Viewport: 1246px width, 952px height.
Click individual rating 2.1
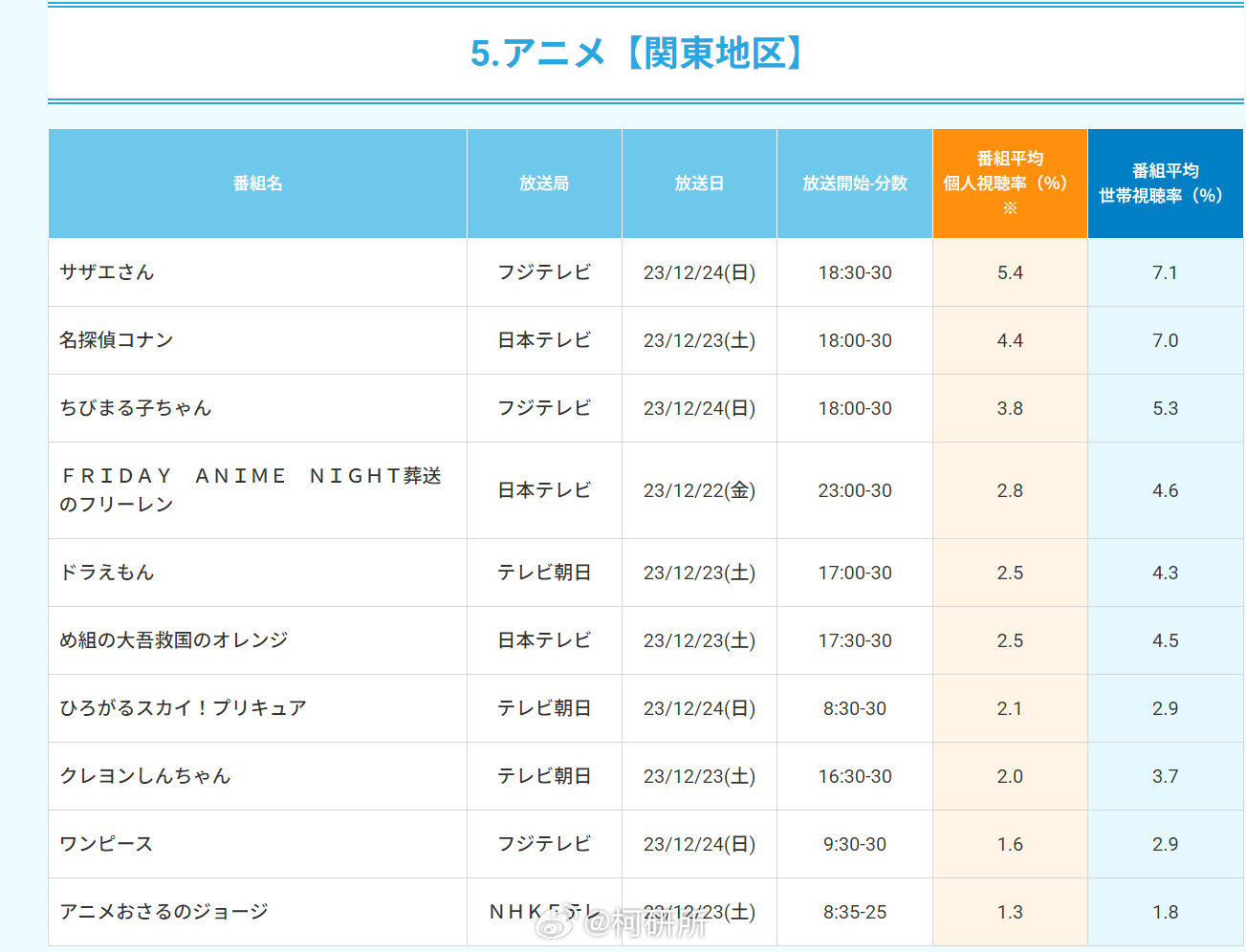click(x=1010, y=708)
